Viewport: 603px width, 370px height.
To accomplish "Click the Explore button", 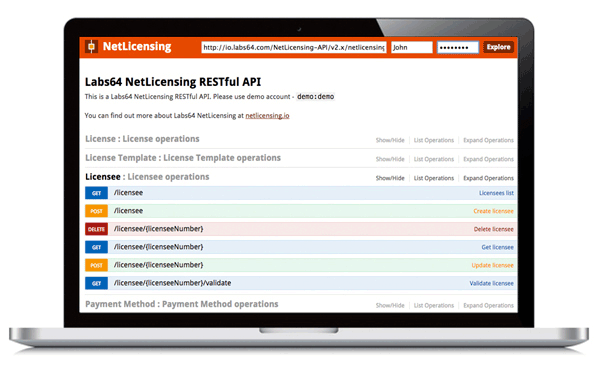I will pyautogui.click(x=498, y=47).
